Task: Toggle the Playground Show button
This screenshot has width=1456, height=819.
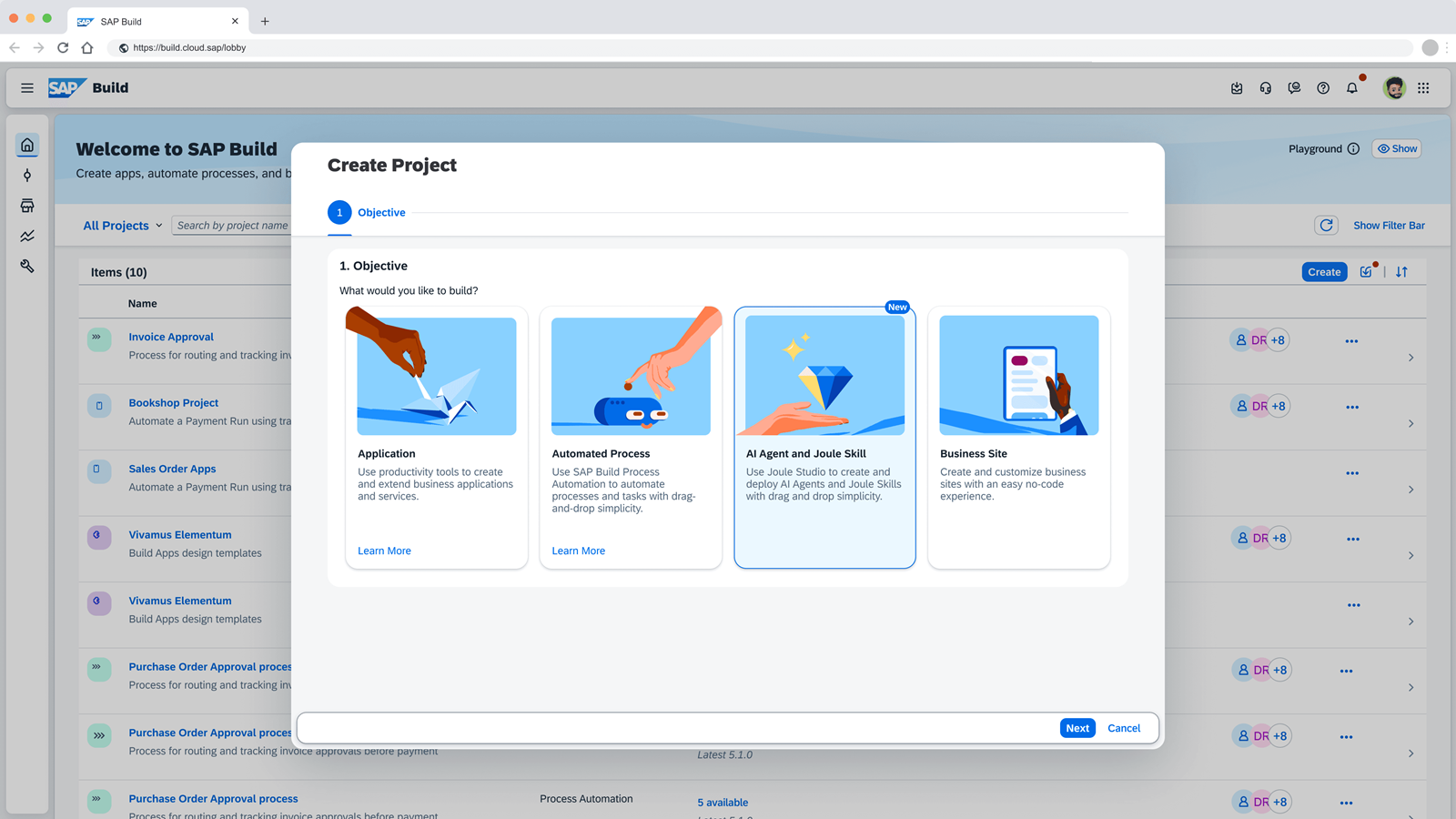Action: click(x=1397, y=149)
